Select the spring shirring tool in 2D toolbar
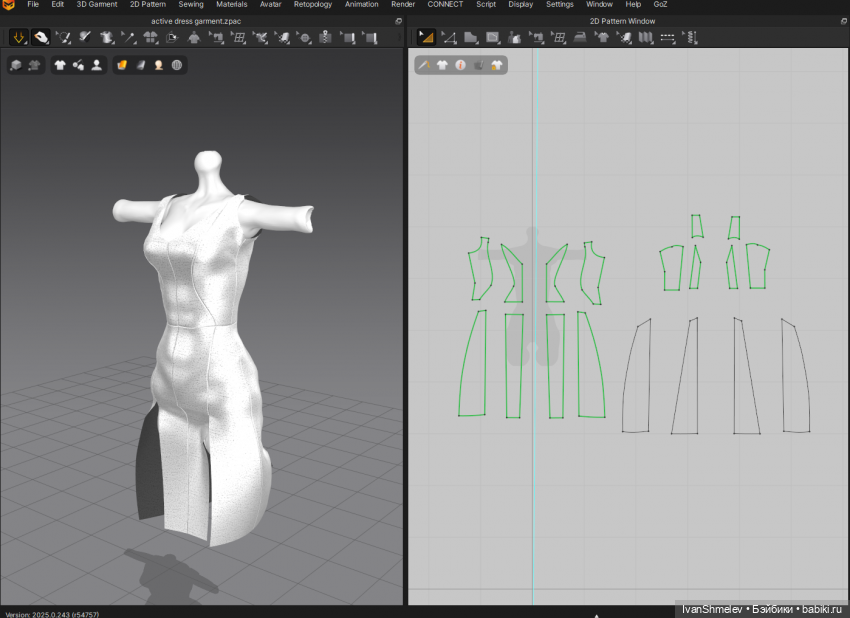 691,37
